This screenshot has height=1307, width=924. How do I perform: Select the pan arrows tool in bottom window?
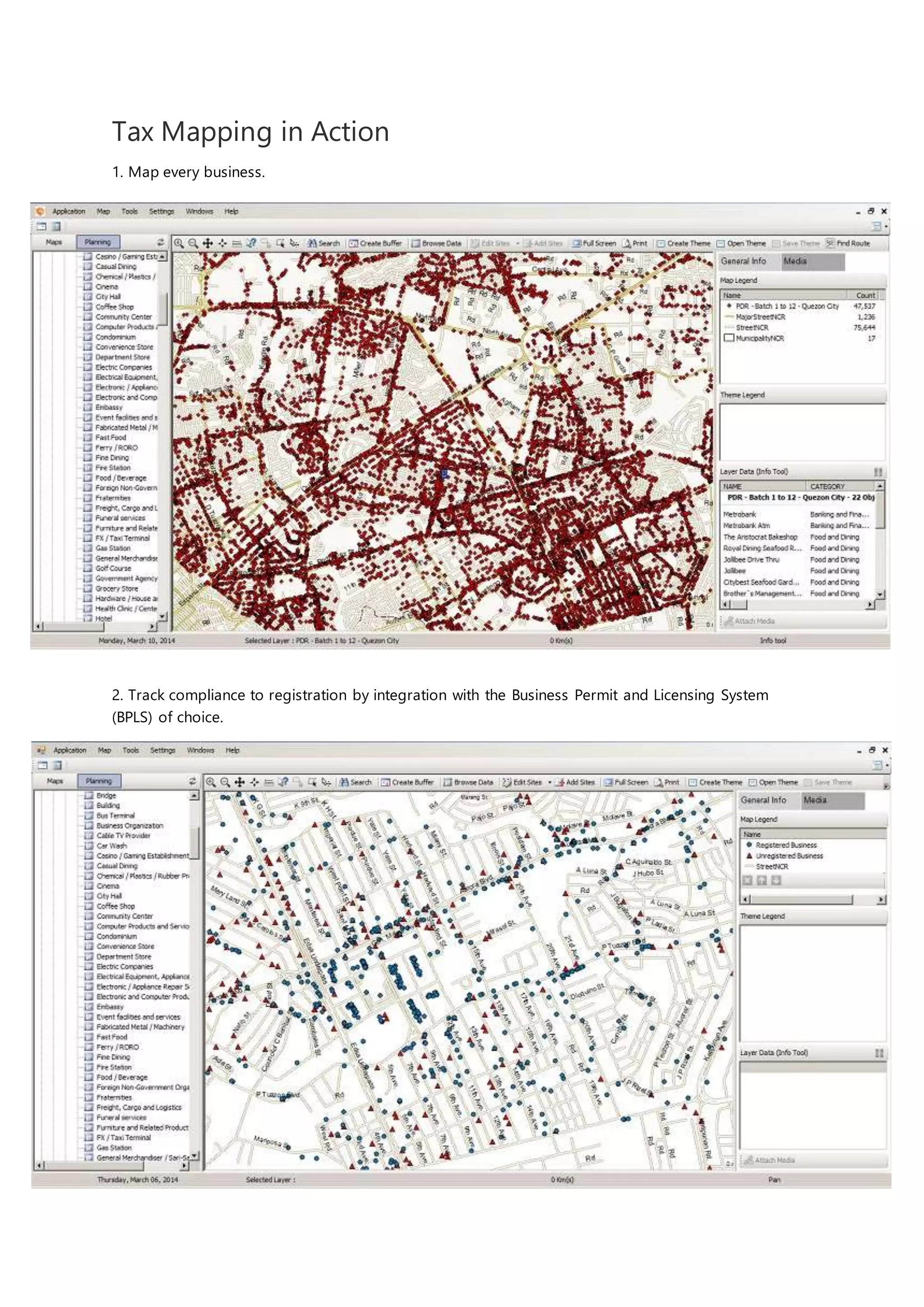[x=240, y=782]
